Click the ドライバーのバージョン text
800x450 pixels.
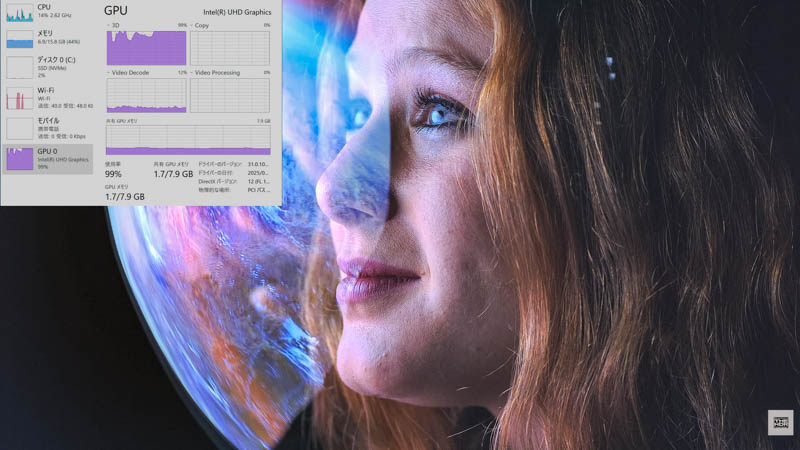point(220,164)
